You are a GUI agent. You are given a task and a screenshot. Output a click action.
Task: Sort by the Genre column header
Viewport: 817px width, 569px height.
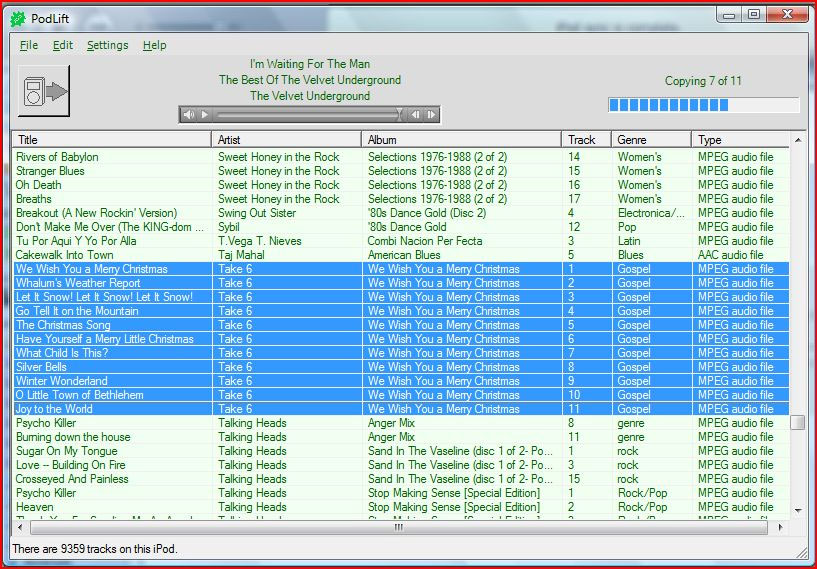[651, 140]
